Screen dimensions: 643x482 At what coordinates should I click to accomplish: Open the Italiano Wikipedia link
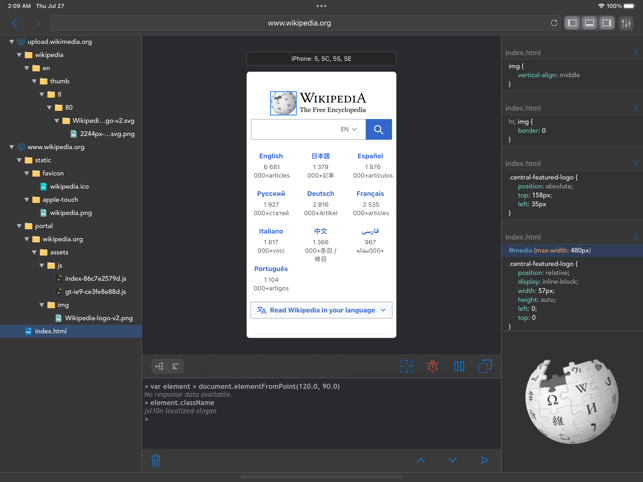[x=271, y=231]
